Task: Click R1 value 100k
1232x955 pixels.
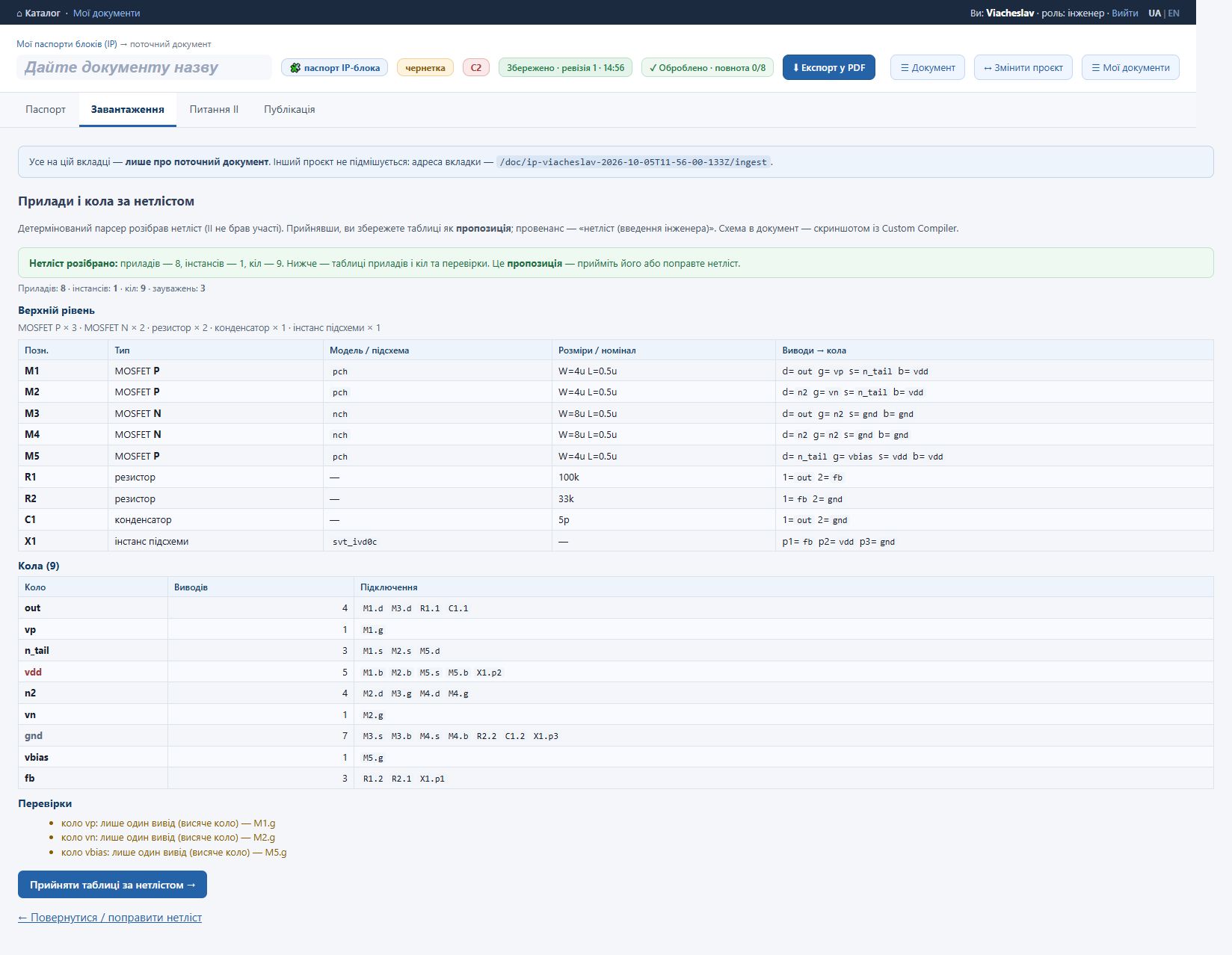Action: point(569,477)
